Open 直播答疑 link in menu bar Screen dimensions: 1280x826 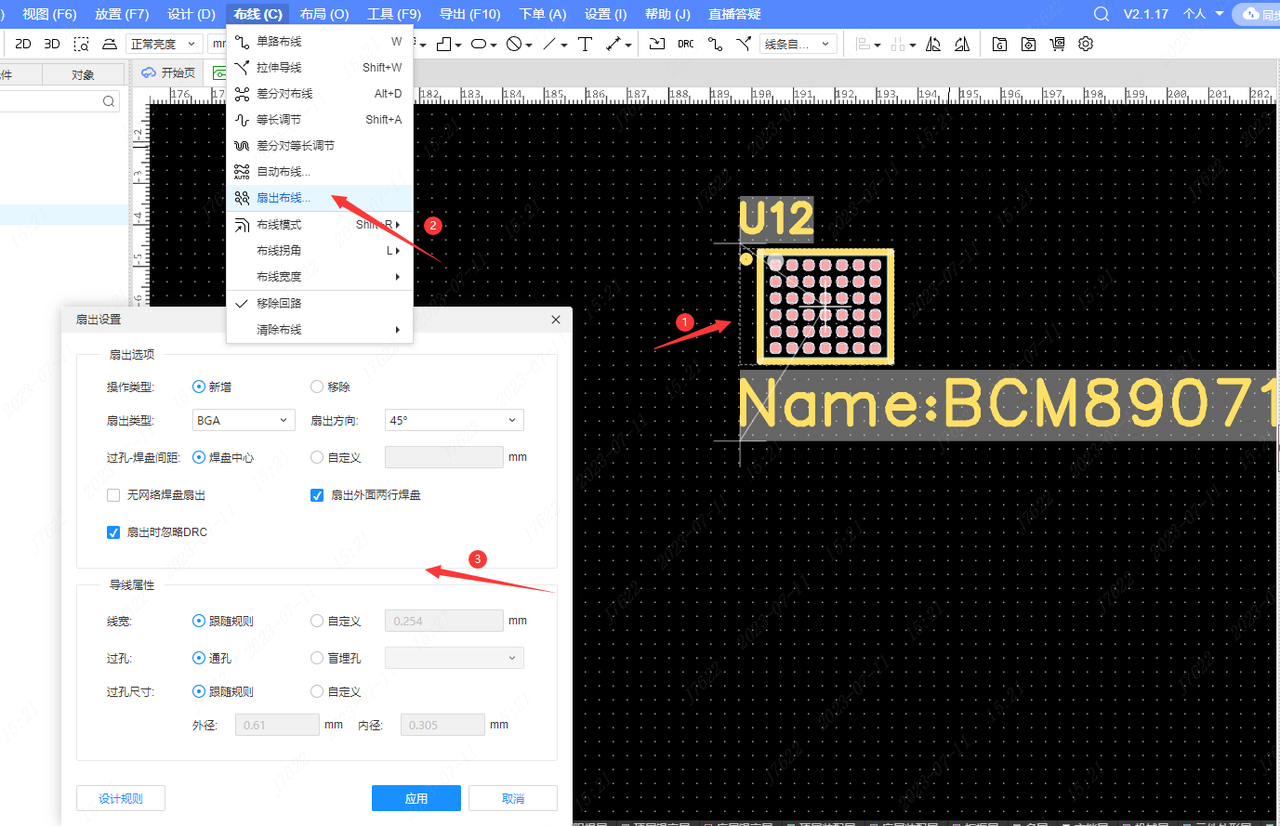pyautogui.click(x=735, y=14)
